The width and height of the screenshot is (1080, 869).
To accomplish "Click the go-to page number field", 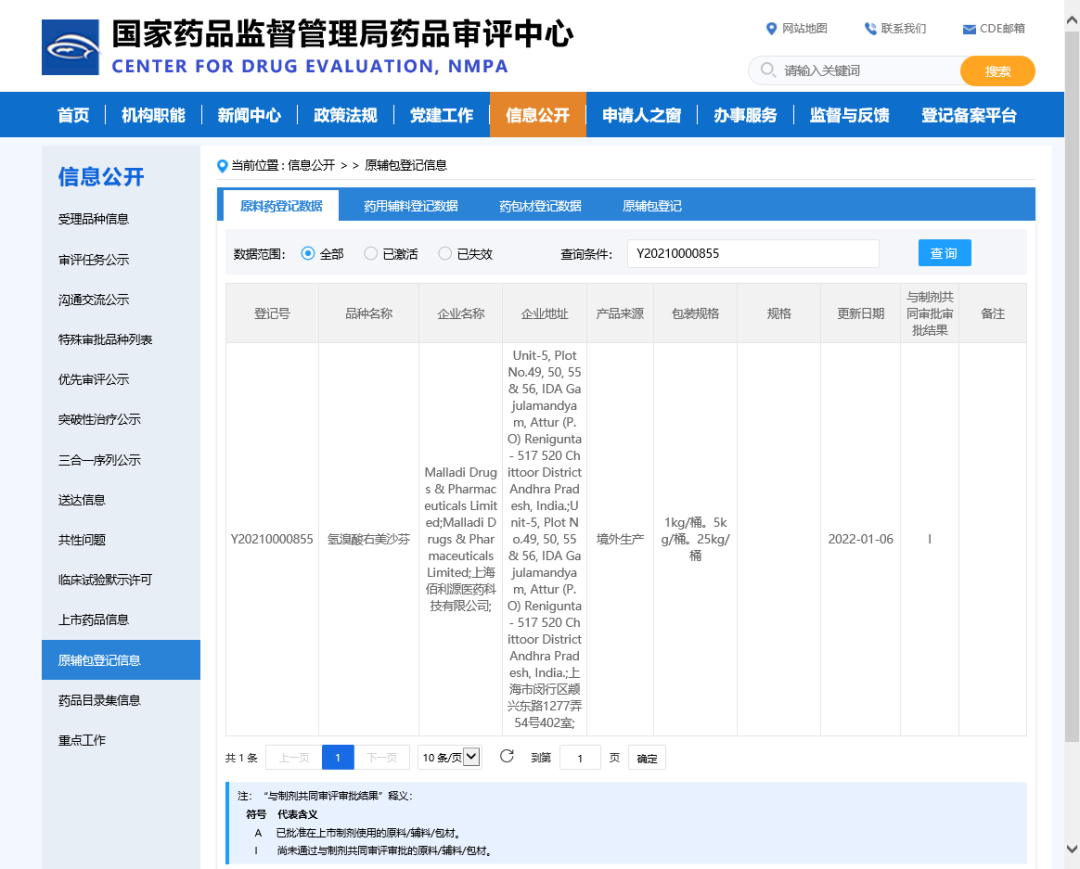I will pyautogui.click(x=580, y=758).
